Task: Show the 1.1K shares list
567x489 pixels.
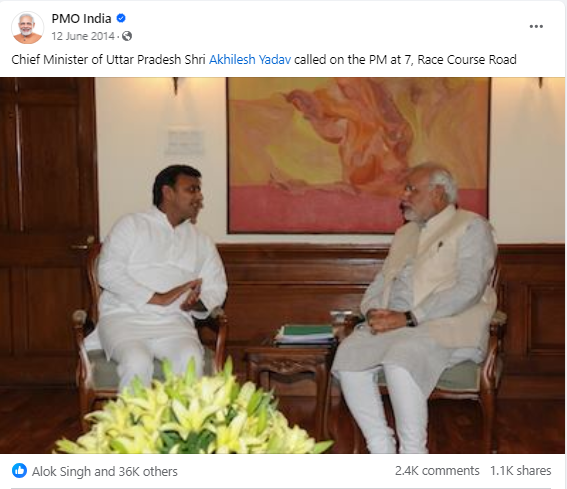Action: point(520,471)
